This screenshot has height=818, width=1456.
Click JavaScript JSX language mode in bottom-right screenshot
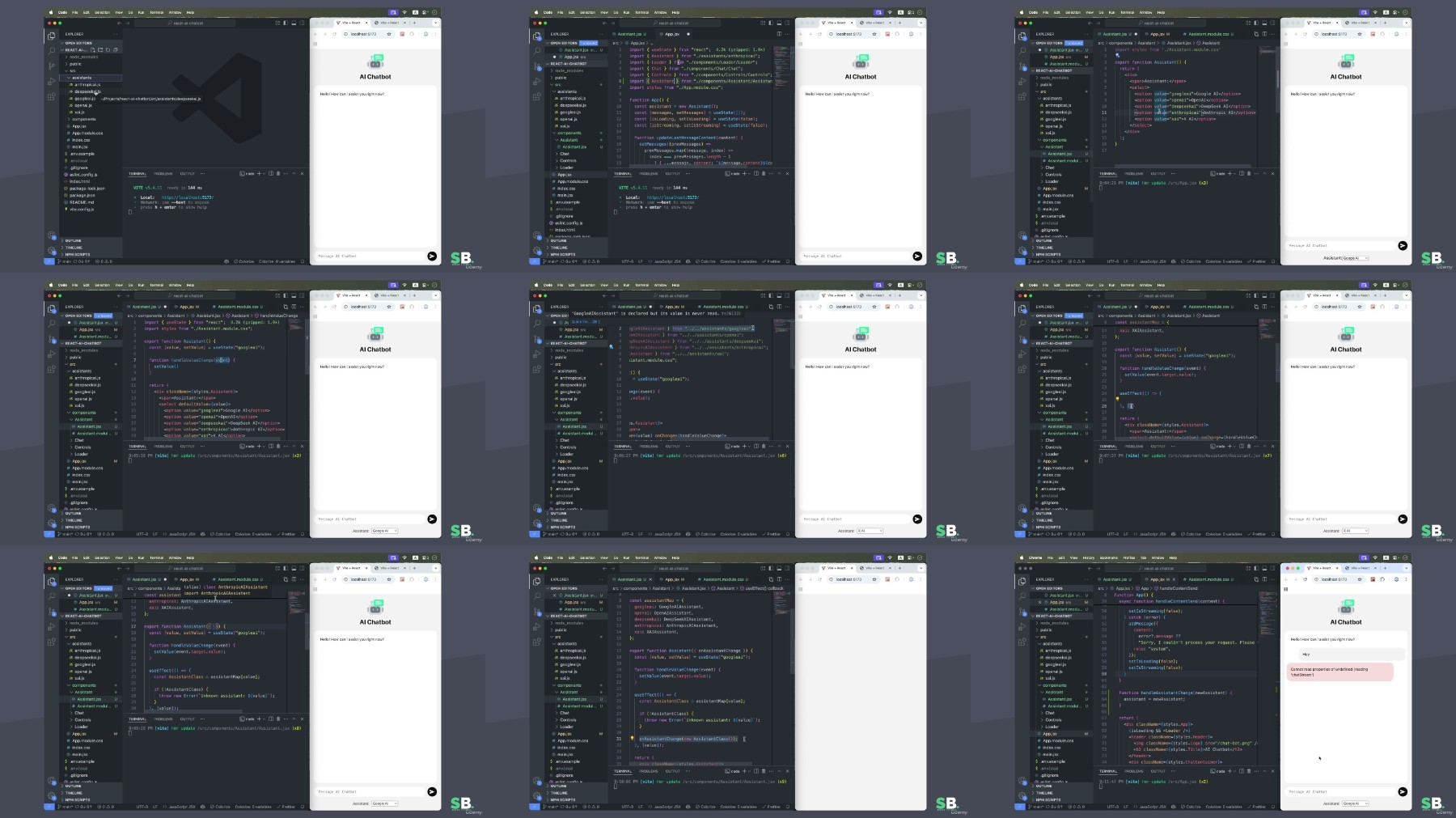click(x=1152, y=807)
